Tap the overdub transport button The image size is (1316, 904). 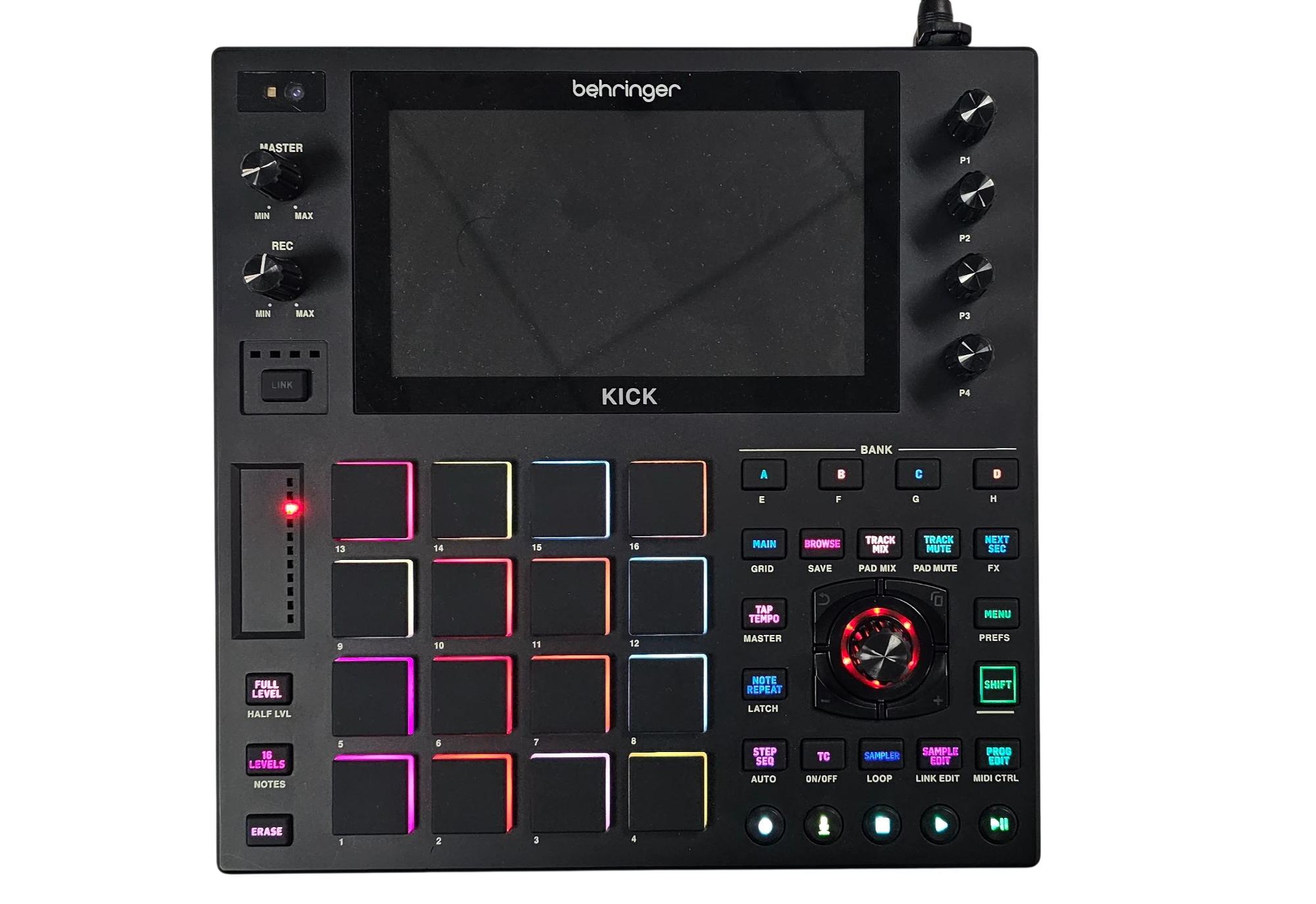[823, 825]
